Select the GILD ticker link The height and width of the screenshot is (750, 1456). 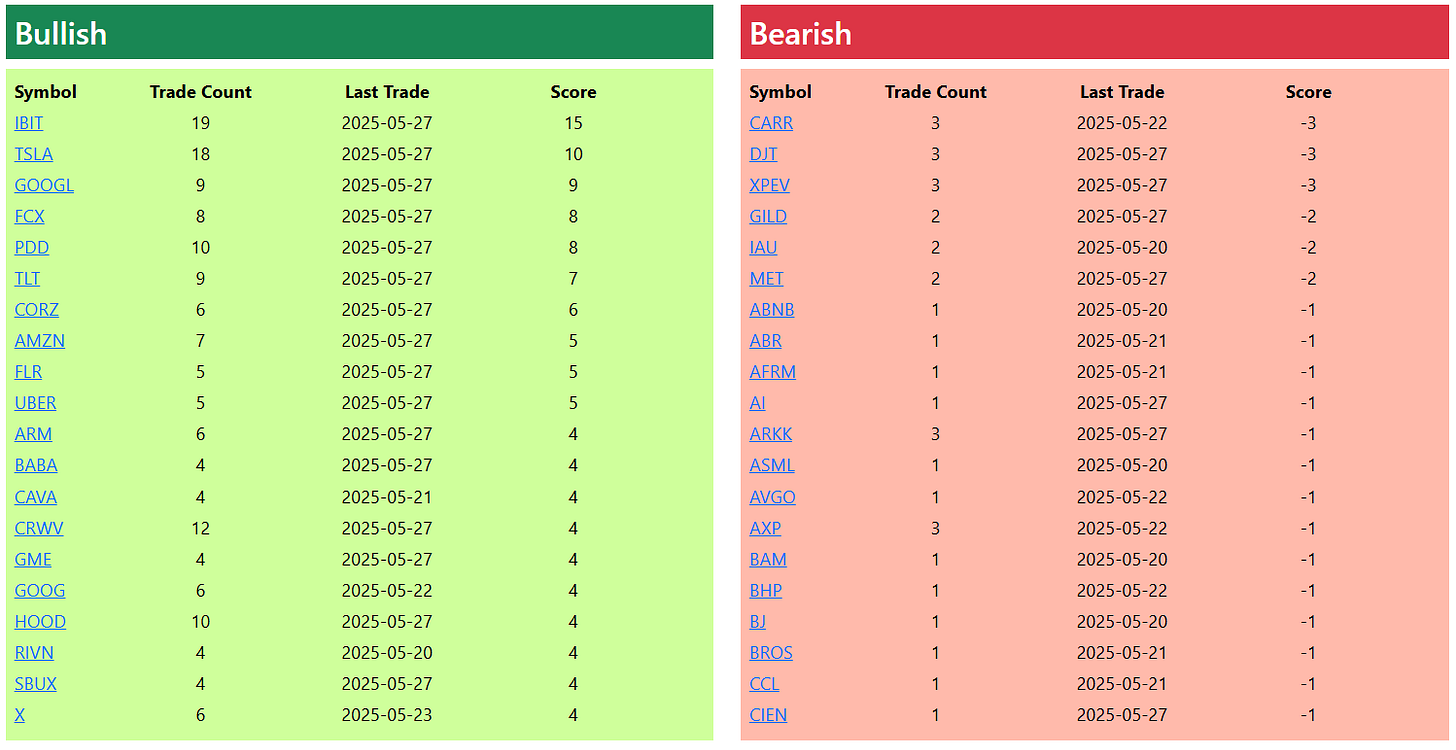point(768,216)
